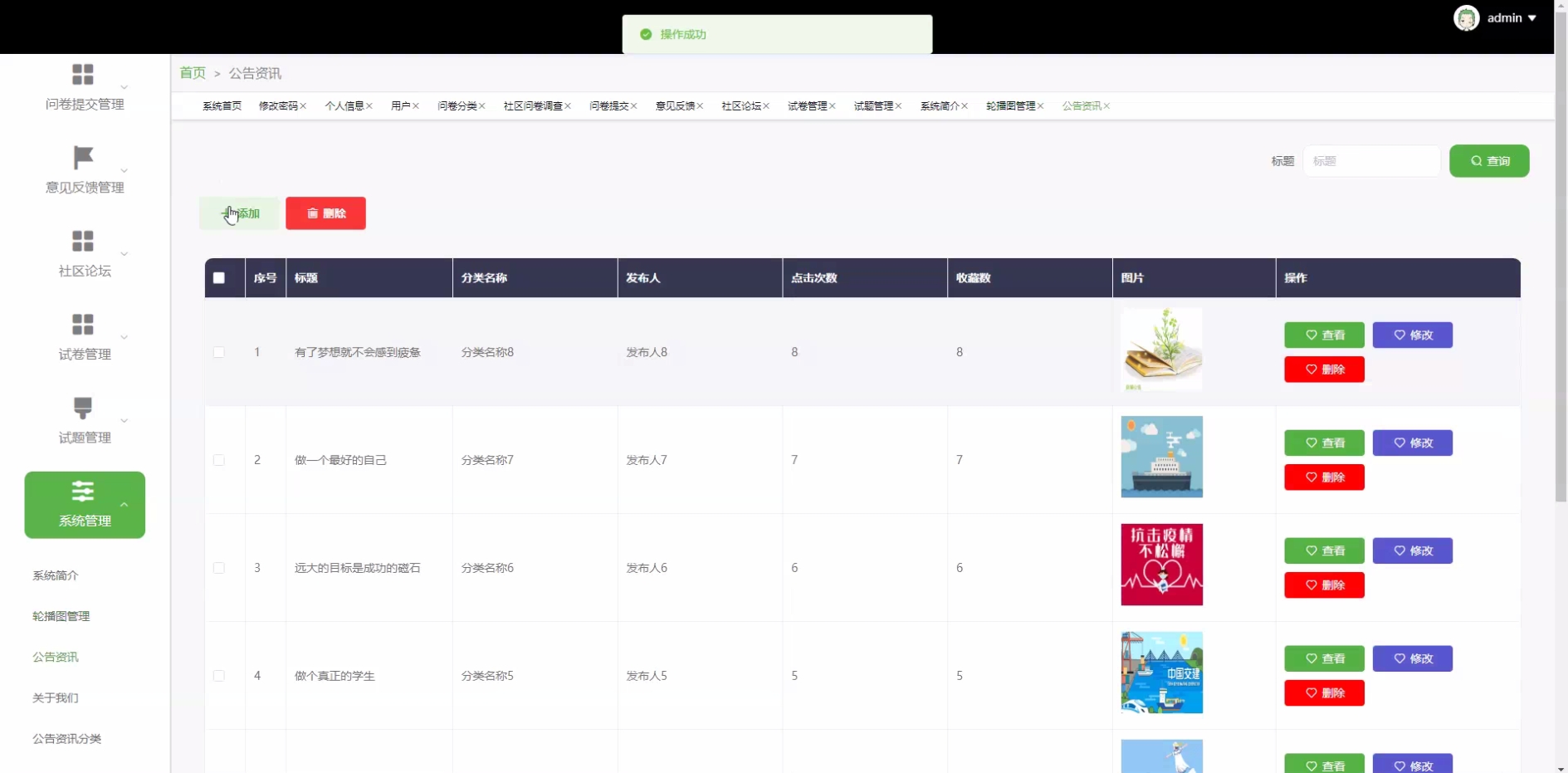Image resolution: width=1568 pixels, height=773 pixels.
Task: Close the 用户 tab
Action: (416, 106)
